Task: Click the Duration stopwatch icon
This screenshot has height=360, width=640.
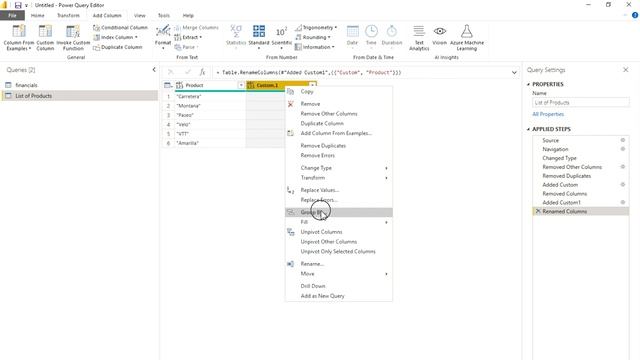Action: pos(391,31)
